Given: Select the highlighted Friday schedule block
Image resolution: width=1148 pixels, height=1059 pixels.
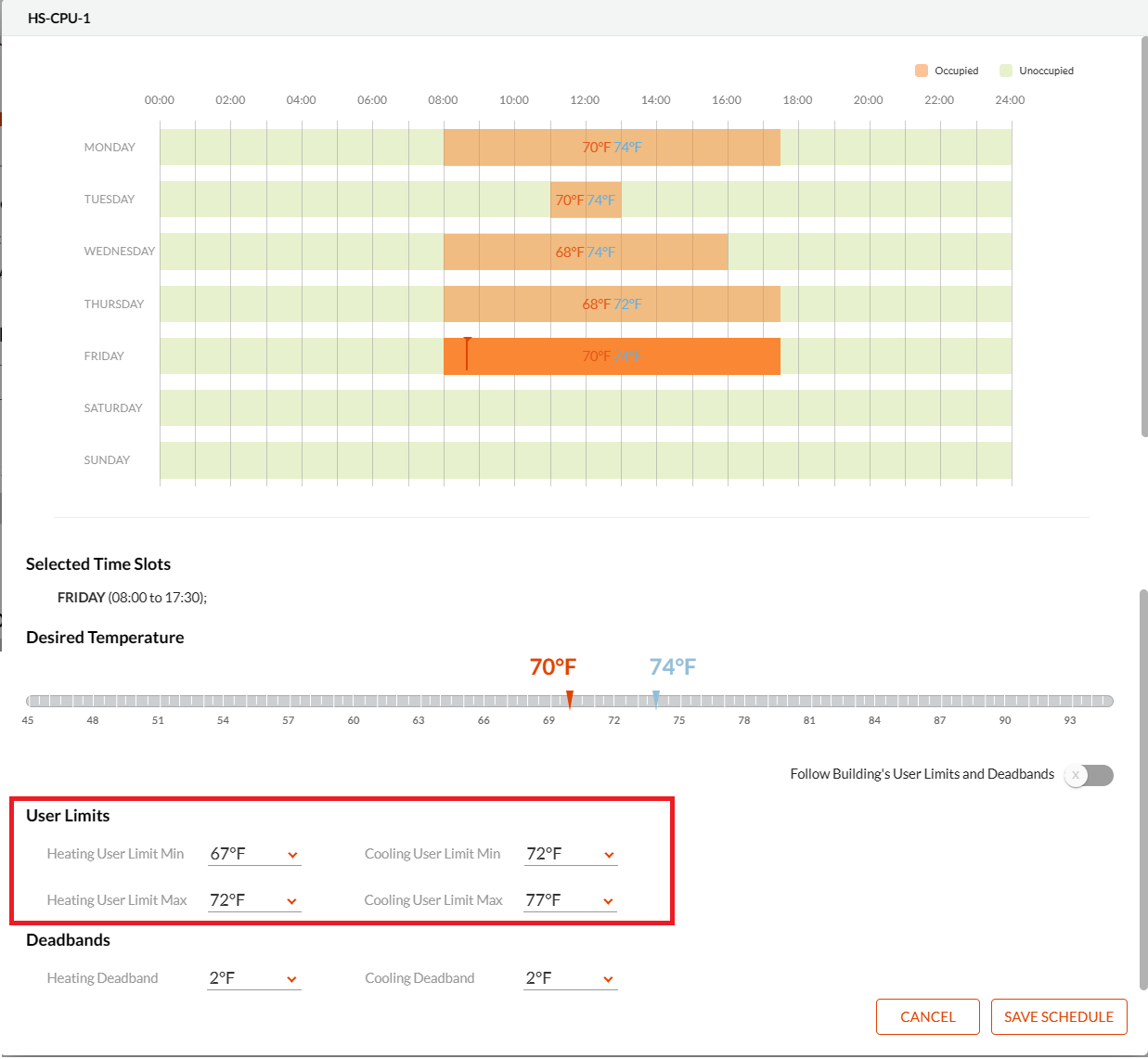Looking at the screenshot, I should point(613,355).
